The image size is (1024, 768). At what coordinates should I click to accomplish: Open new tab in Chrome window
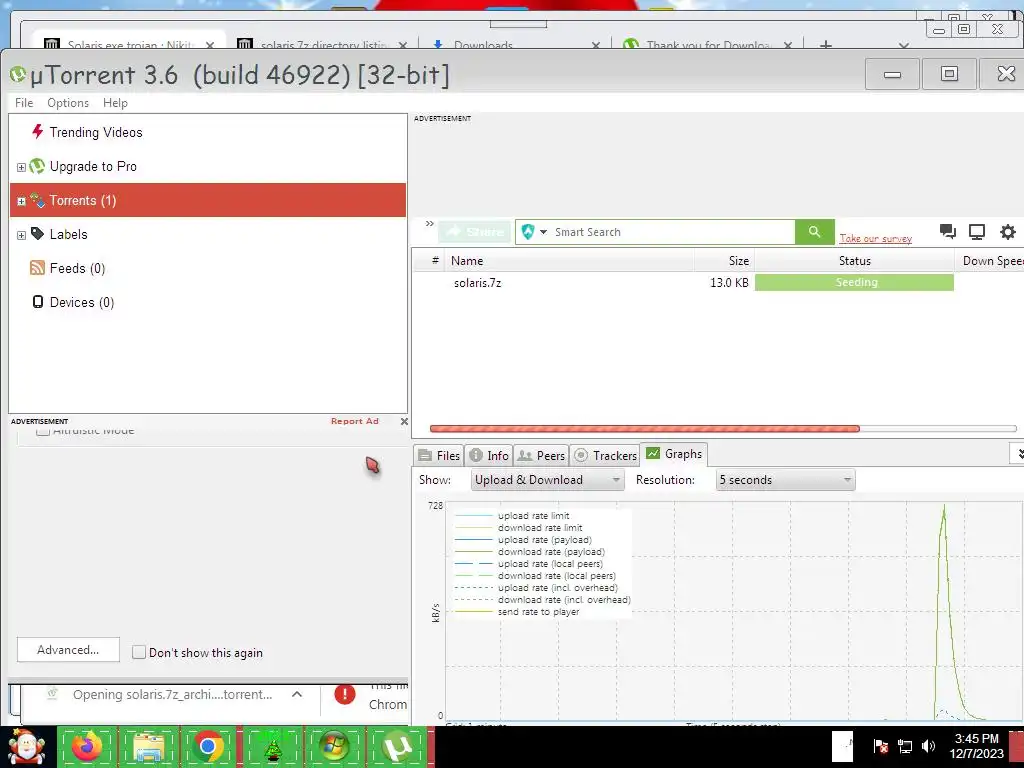point(825,44)
